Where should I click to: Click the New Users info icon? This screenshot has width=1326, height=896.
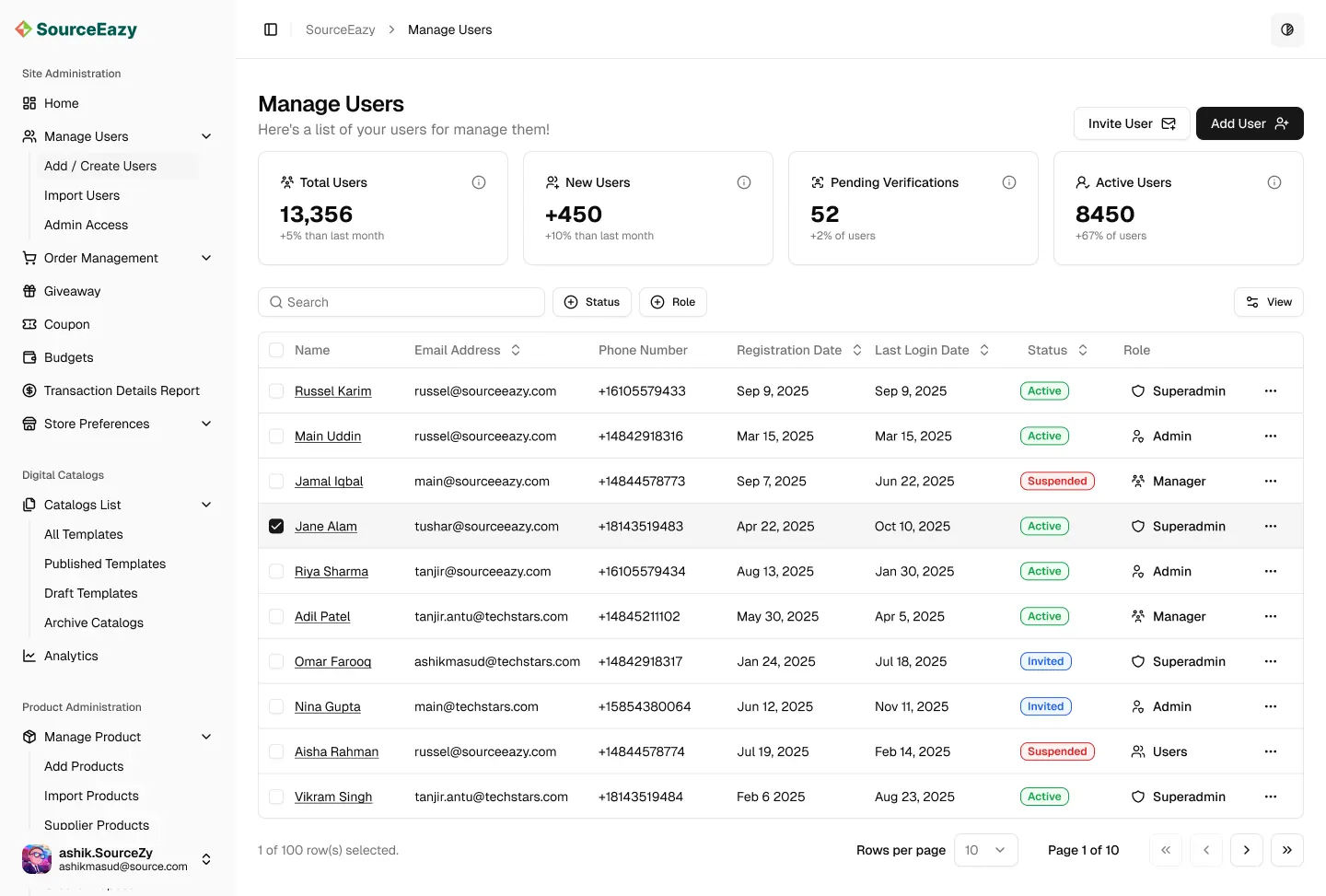pyautogui.click(x=744, y=182)
